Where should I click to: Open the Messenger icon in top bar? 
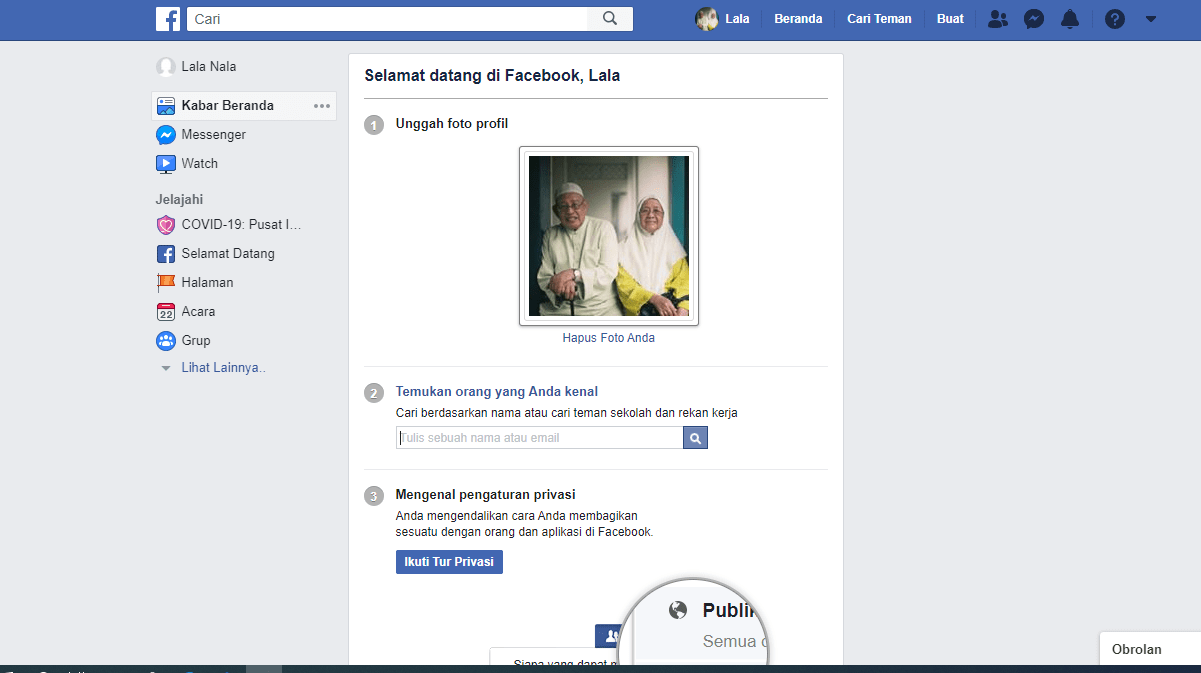point(1034,19)
